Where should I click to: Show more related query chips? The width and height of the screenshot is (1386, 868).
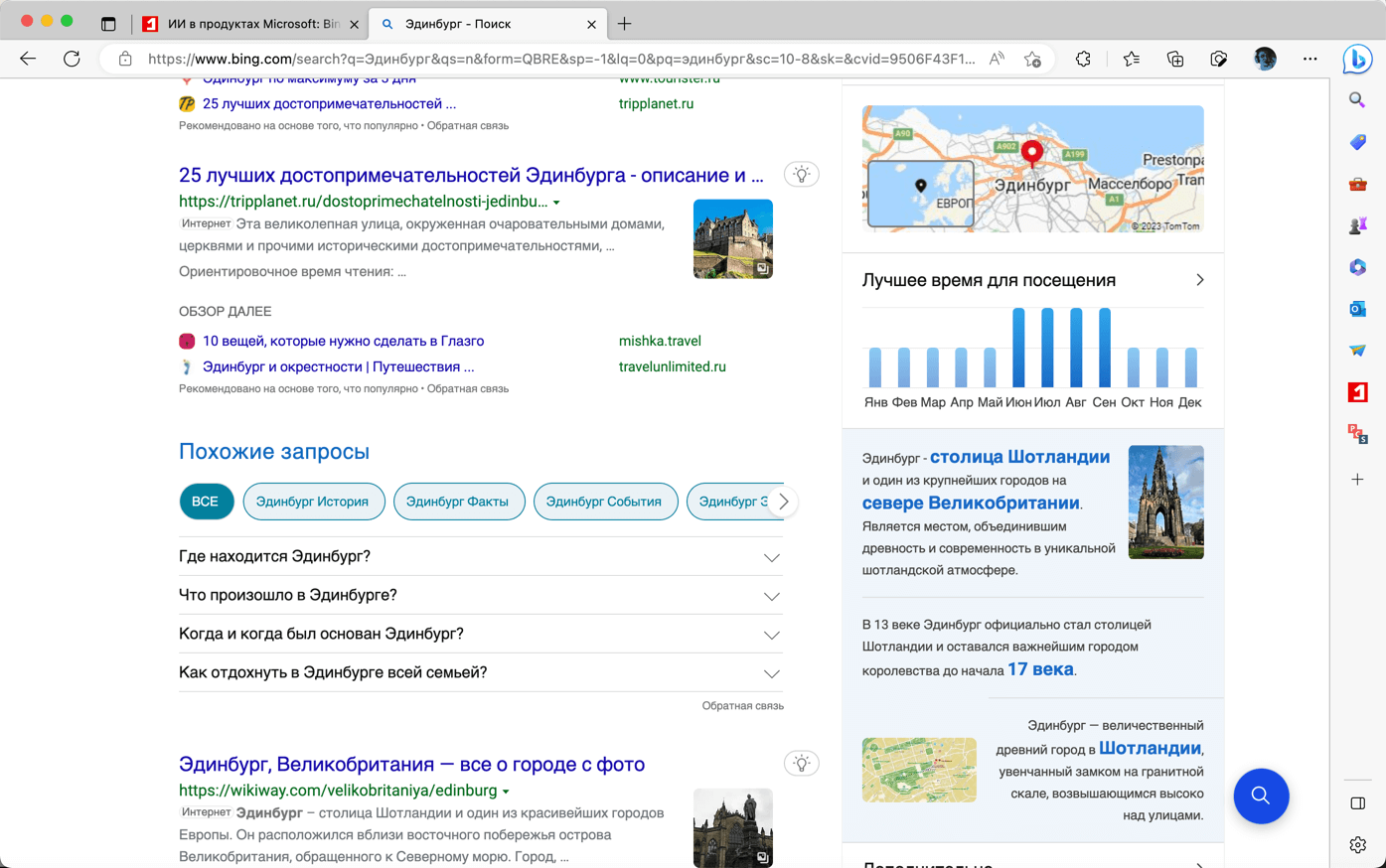coord(784,502)
